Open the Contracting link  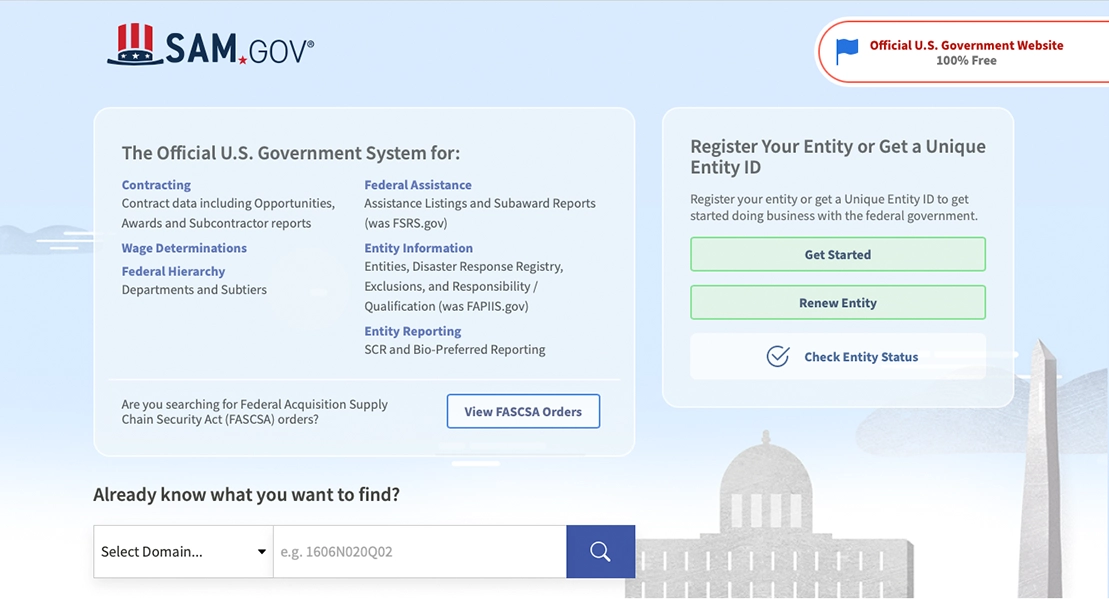pyautogui.click(x=156, y=185)
